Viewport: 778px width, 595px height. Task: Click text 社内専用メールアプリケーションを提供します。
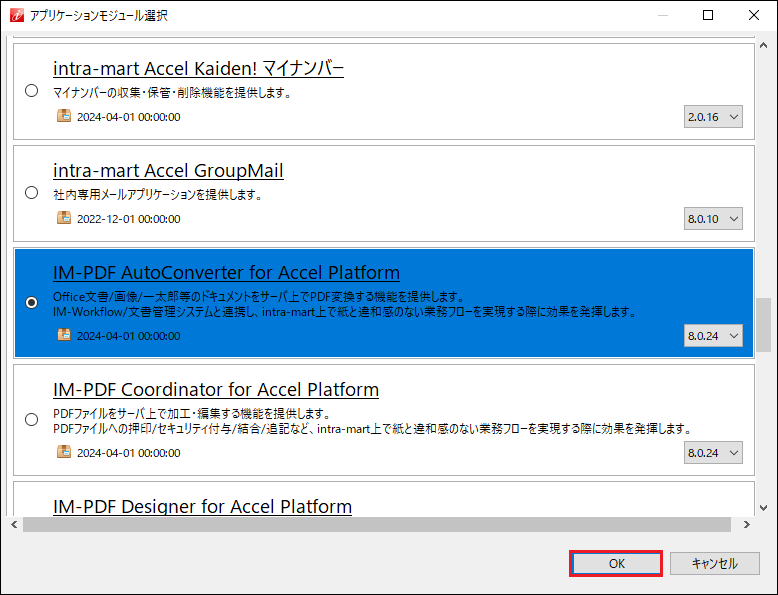click(158, 195)
